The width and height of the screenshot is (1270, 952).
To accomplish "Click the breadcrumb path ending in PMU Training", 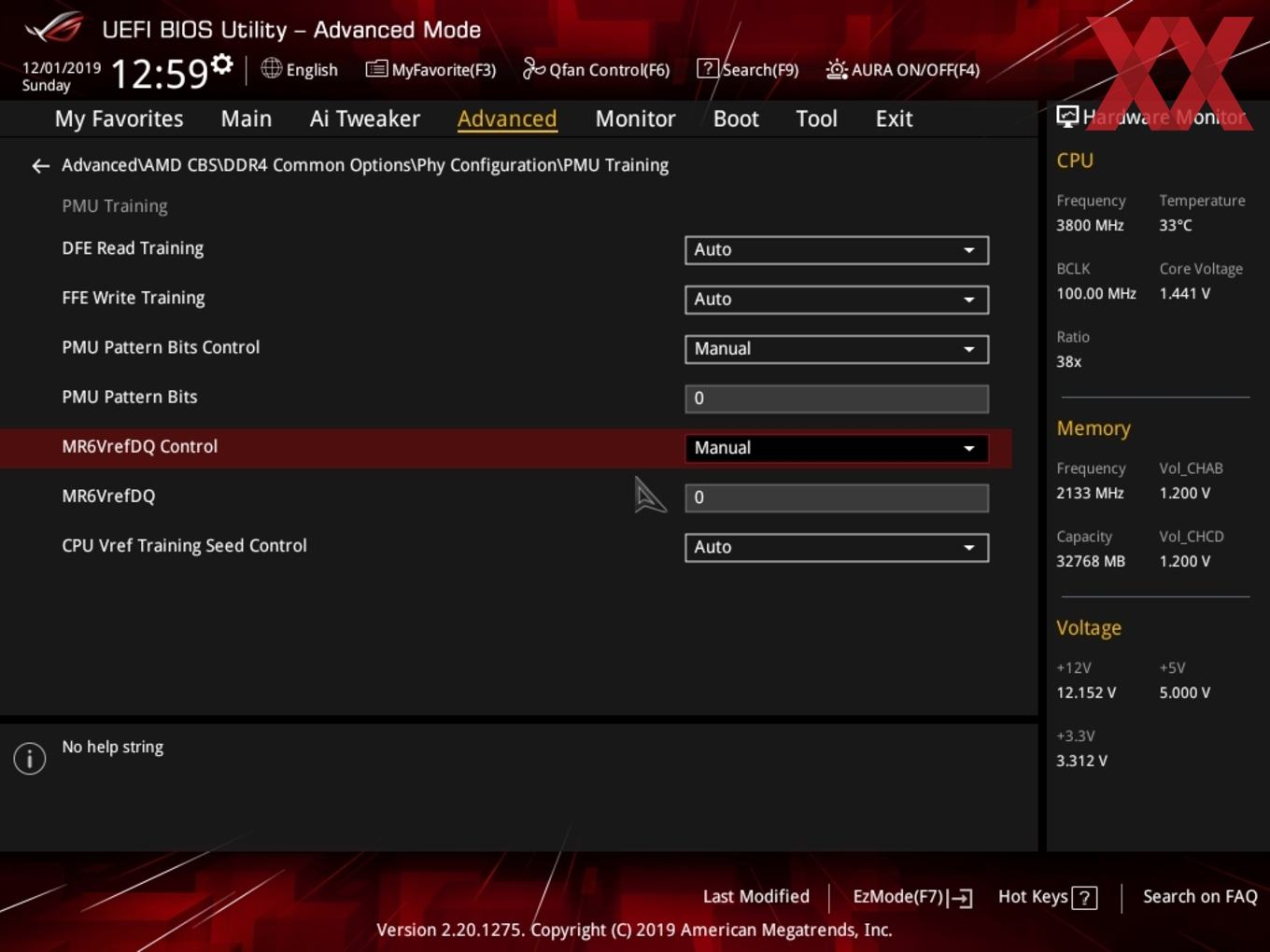I will click(365, 165).
